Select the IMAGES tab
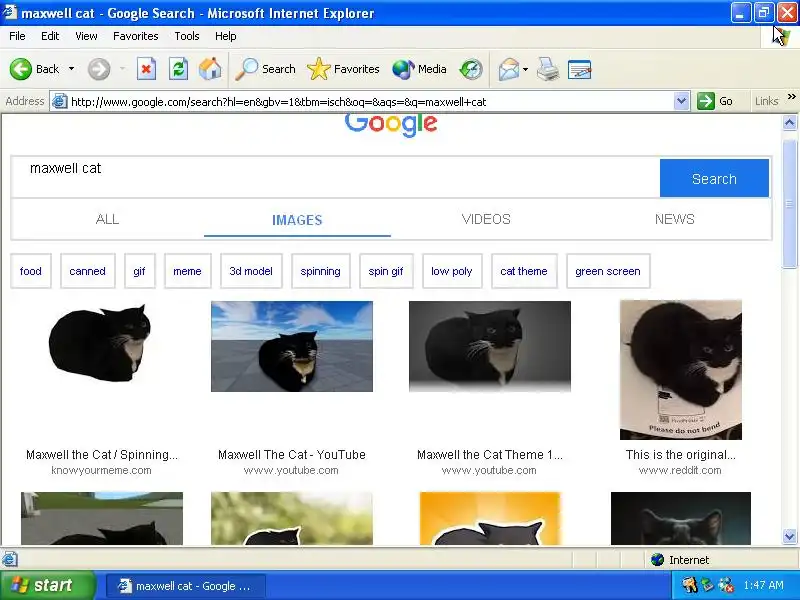Viewport: 800px width, 600px height. pyautogui.click(x=297, y=220)
